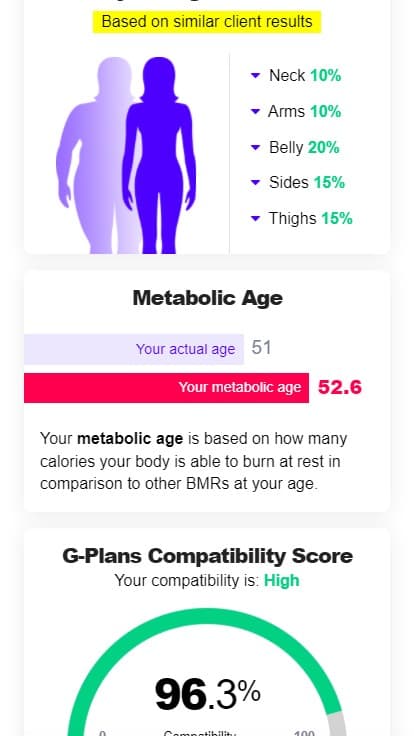
Task: Click the down arrow beside Belly
Action: [x=255, y=147]
